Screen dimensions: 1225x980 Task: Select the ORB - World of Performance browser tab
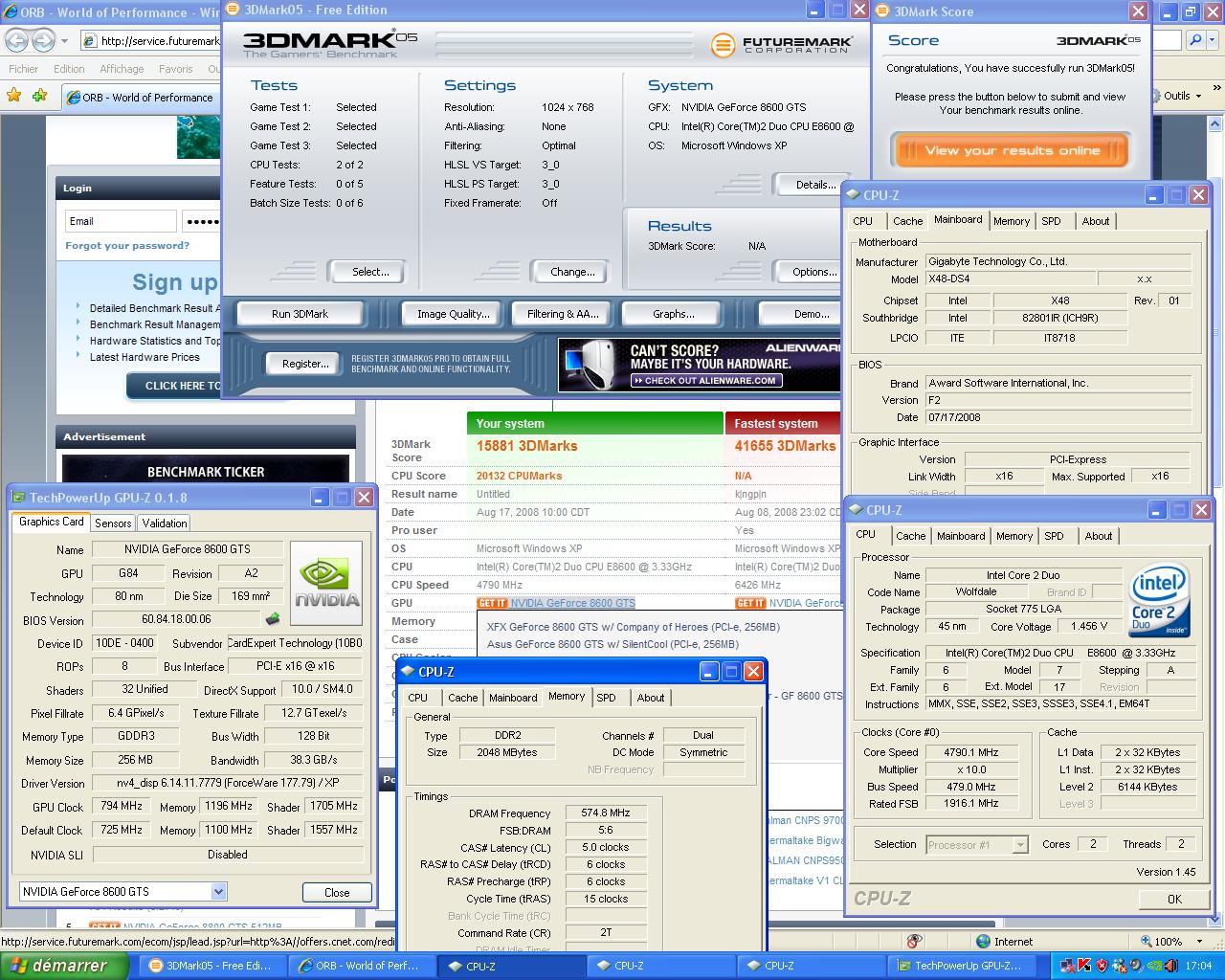[x=141, y=97]
